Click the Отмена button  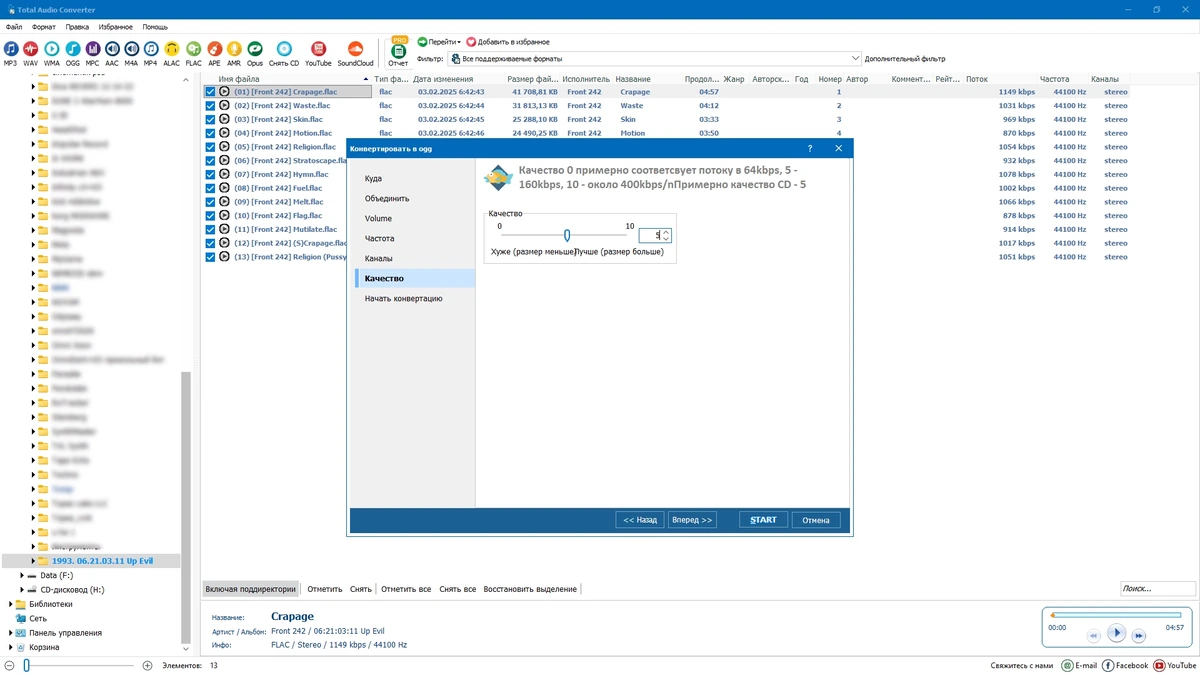tap(816, 520)
